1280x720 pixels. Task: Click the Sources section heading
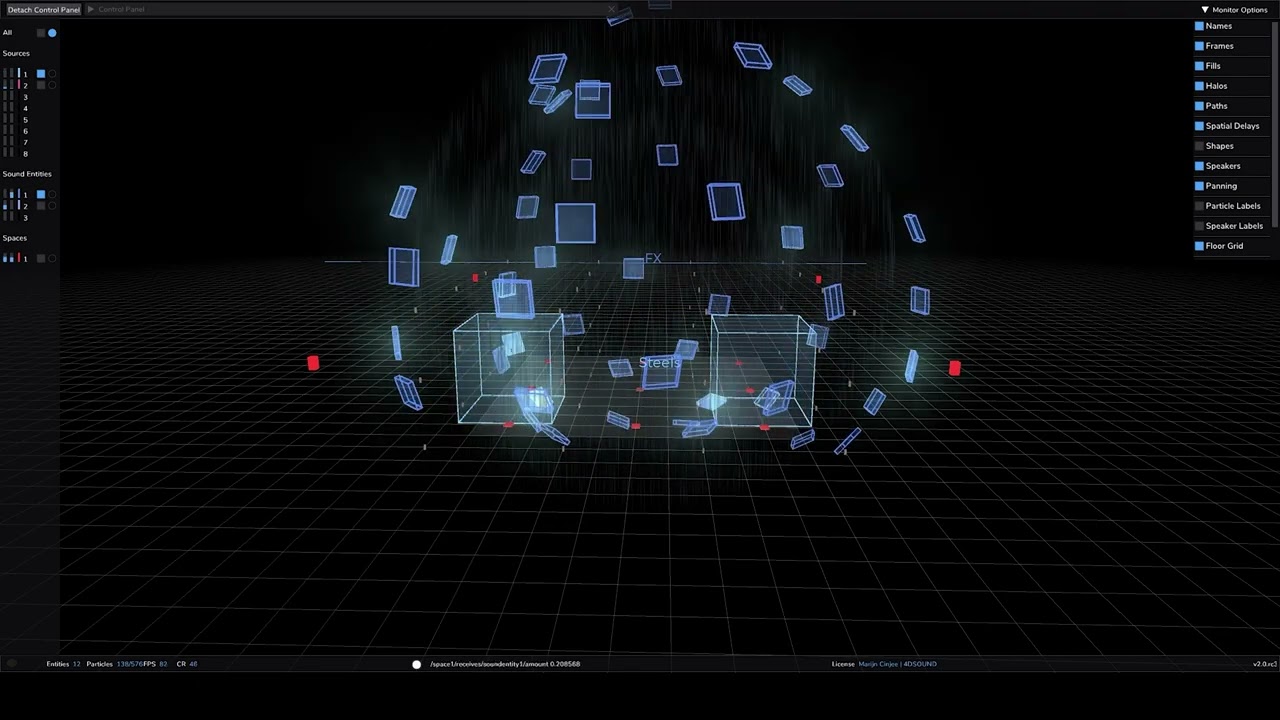point(16,53)
